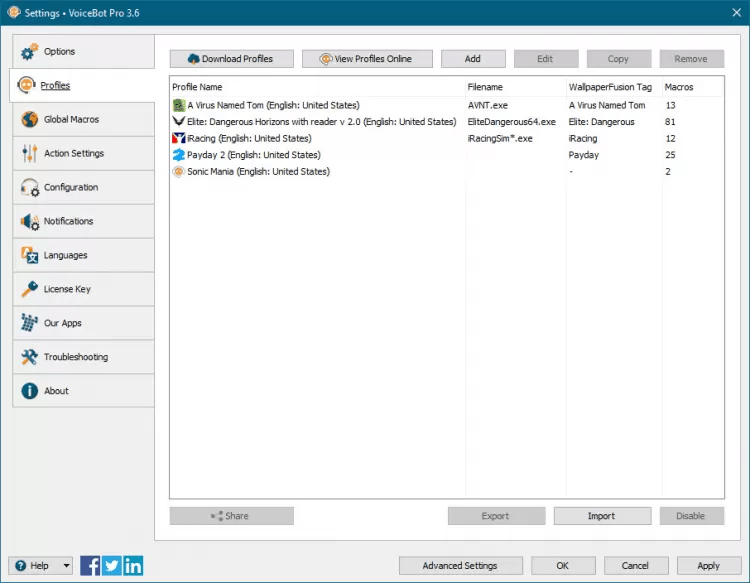
Task: Click the Add profile button
Action: [473, 59]
